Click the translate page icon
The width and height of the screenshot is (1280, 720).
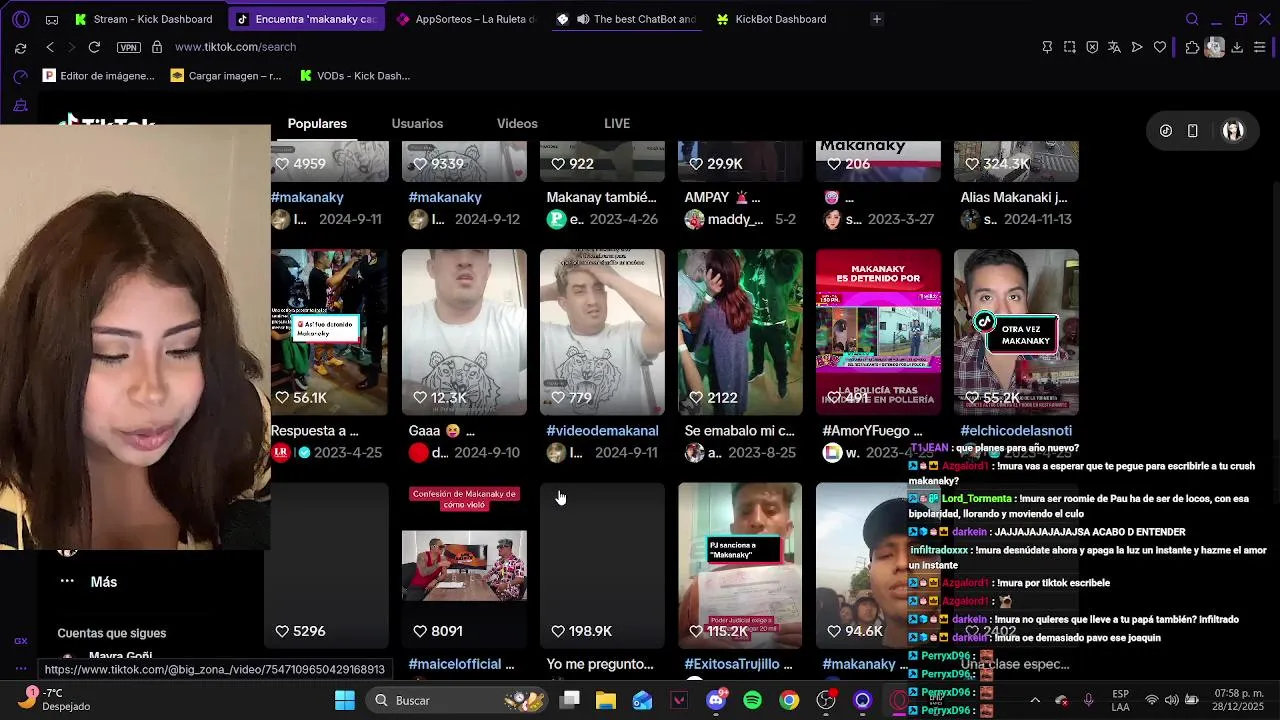(x=1114, y=47)
